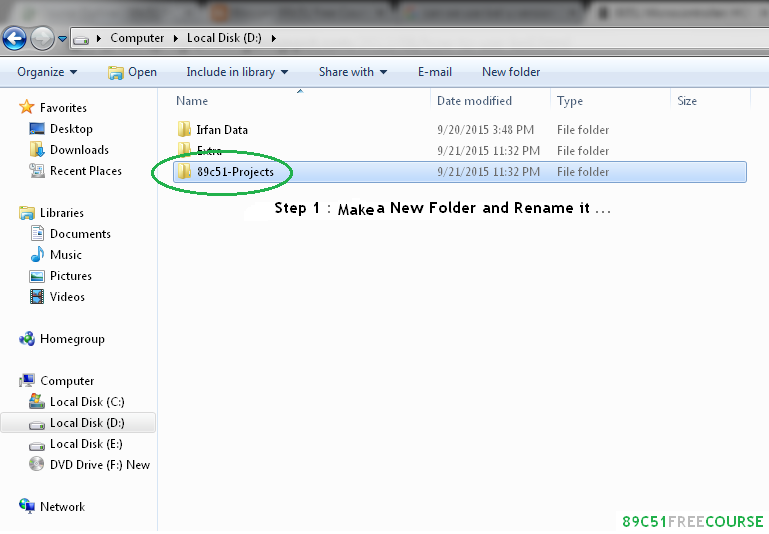Click the Libraries icon

click(x=26, y=213)
